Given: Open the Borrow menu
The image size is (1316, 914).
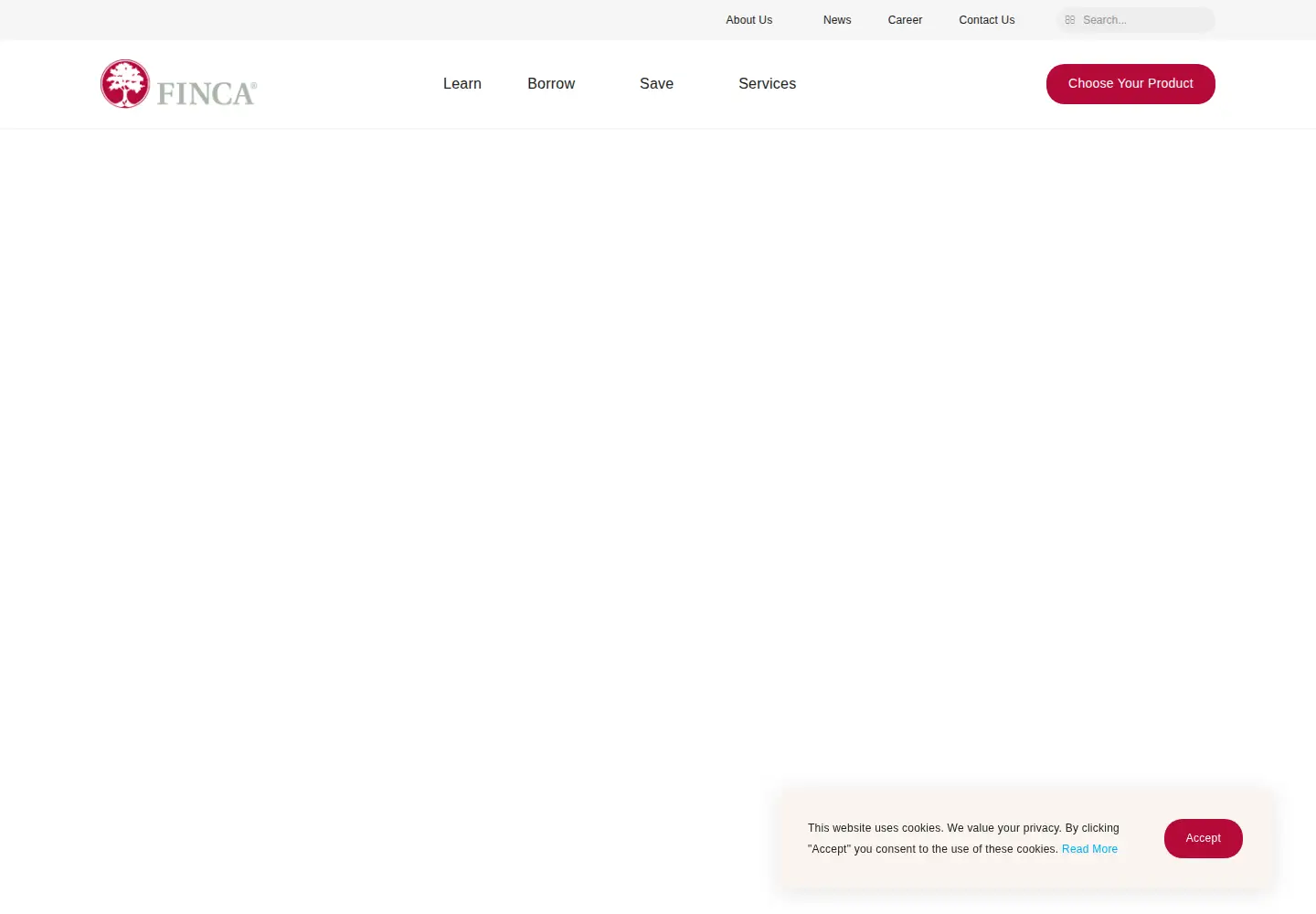Looking at the screenshot, I should (551, 84).
